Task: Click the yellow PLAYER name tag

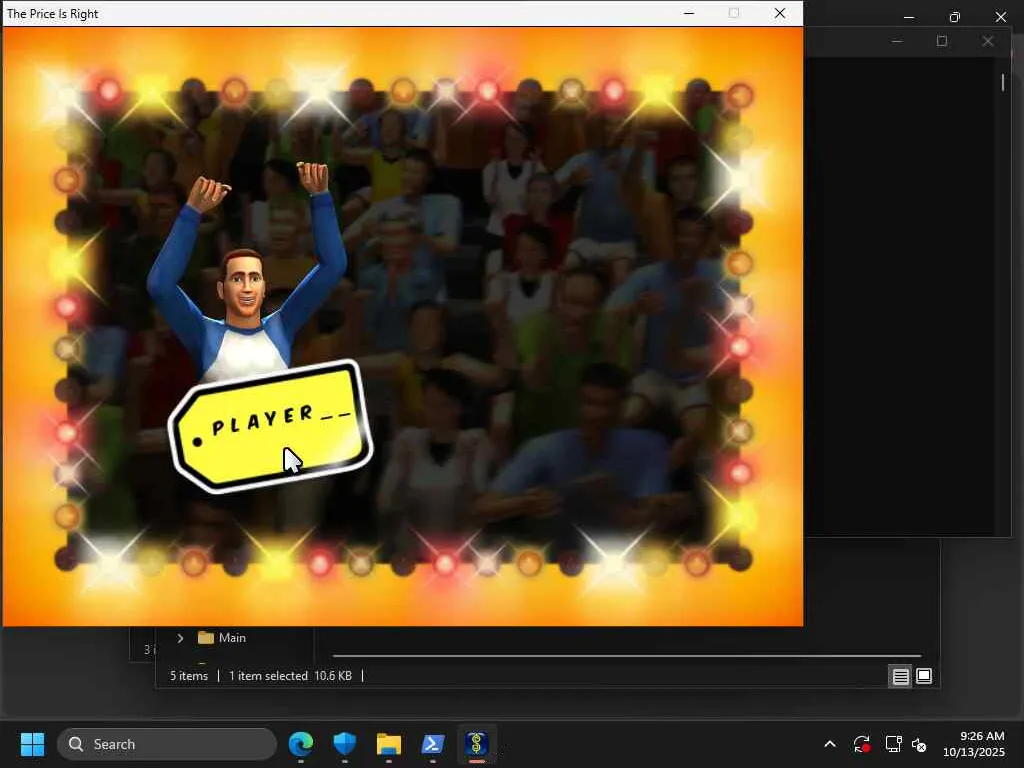Action: coord(270,426)
